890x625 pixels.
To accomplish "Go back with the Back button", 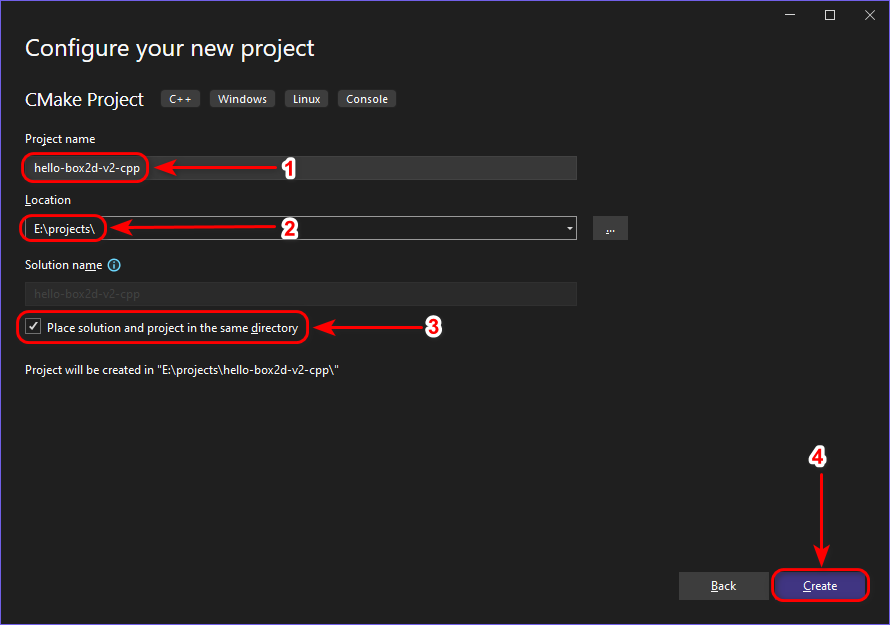I will (723, 586).
